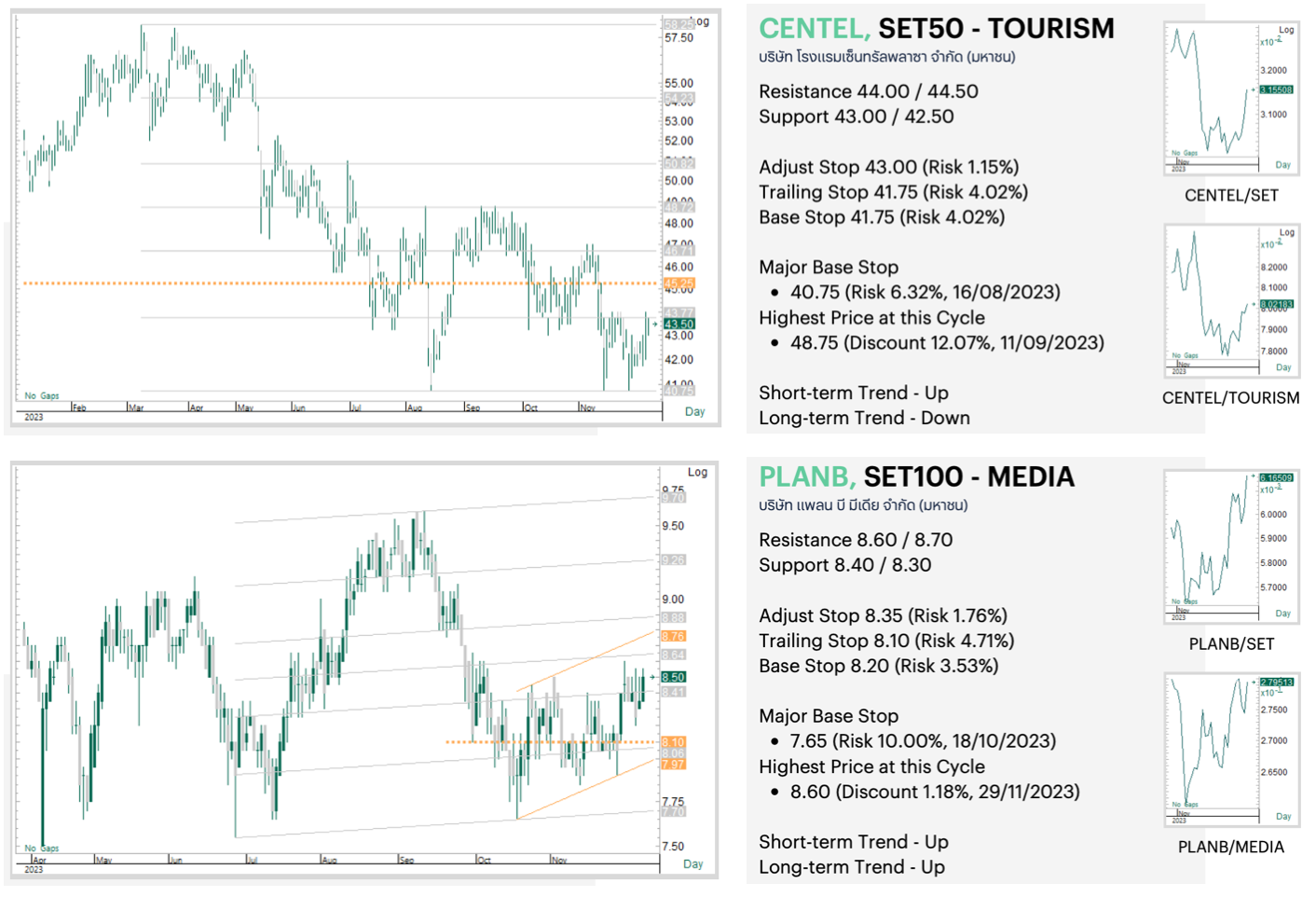The height and width of the screenshot is (897, 1316).
Task: Click 'Trailing Stop 41.75 (Risk 4.02%)'
Action: 893,192
